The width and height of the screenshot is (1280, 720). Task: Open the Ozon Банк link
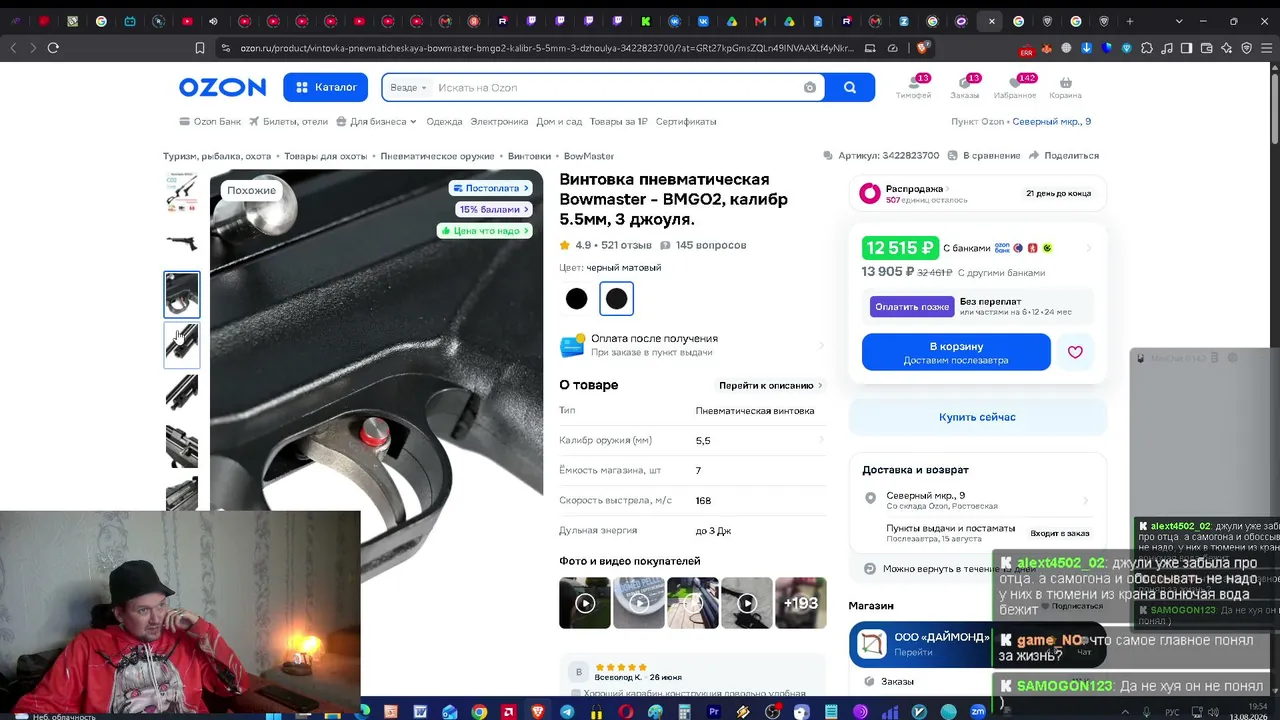pyautogui.click(x=210, y=122)
